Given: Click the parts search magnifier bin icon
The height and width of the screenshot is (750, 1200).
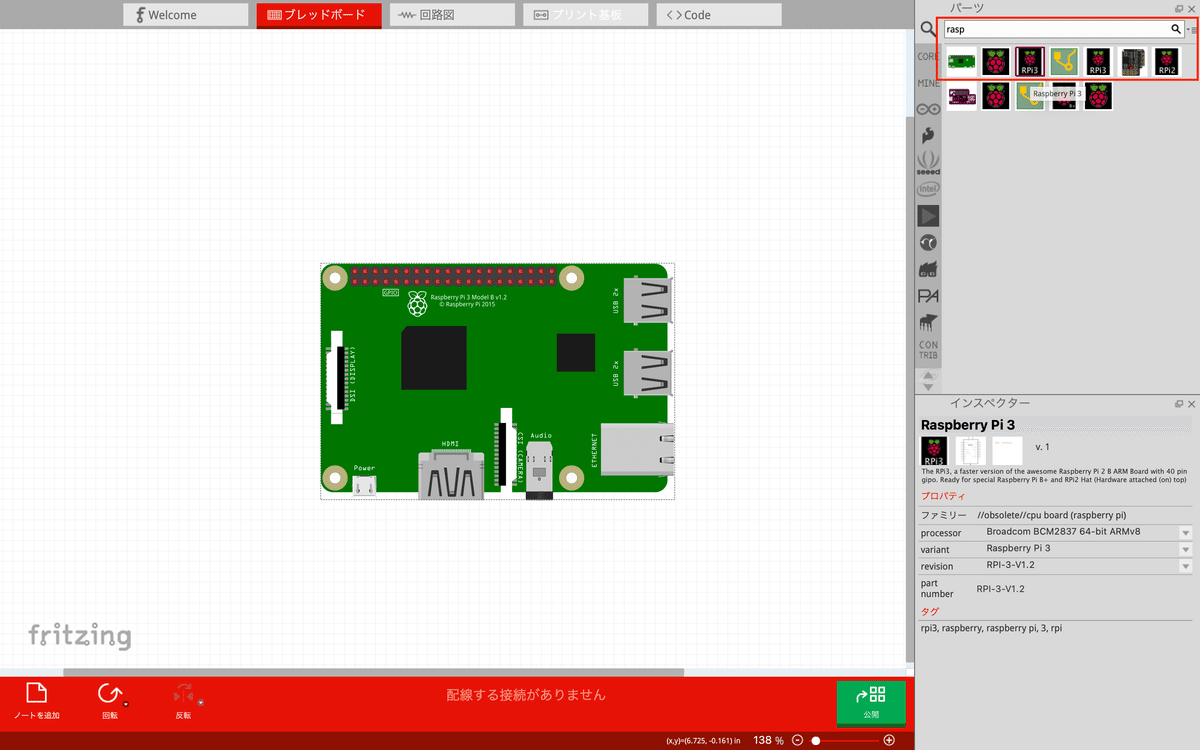Looking at the screenshot, I should coord(928,30).
